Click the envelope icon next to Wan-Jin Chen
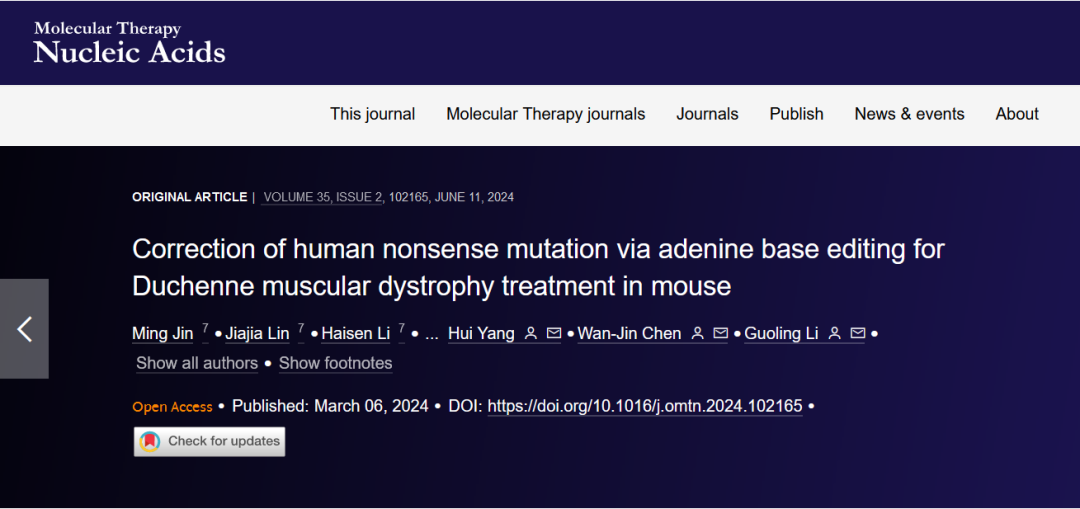 720,334
